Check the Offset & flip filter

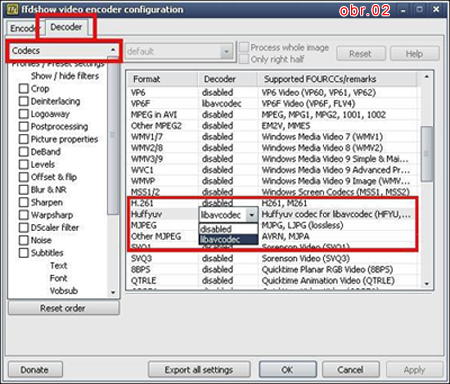pyautogui.click(x=24, y=177)
